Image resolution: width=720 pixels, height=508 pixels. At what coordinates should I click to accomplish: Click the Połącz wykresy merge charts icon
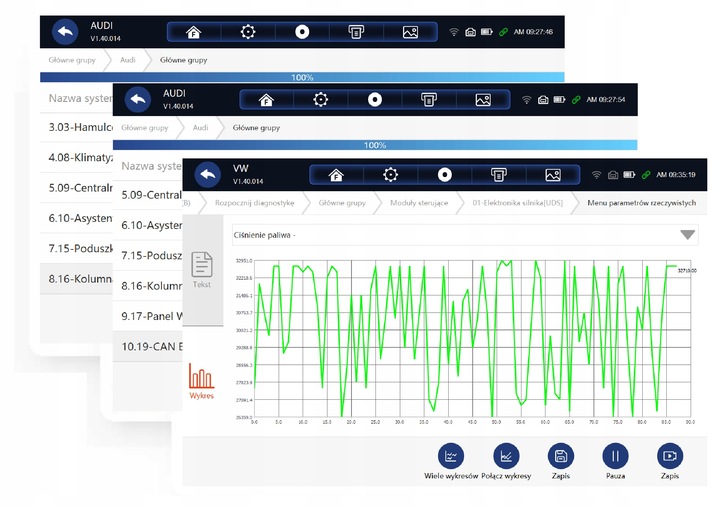pos(506,456)
